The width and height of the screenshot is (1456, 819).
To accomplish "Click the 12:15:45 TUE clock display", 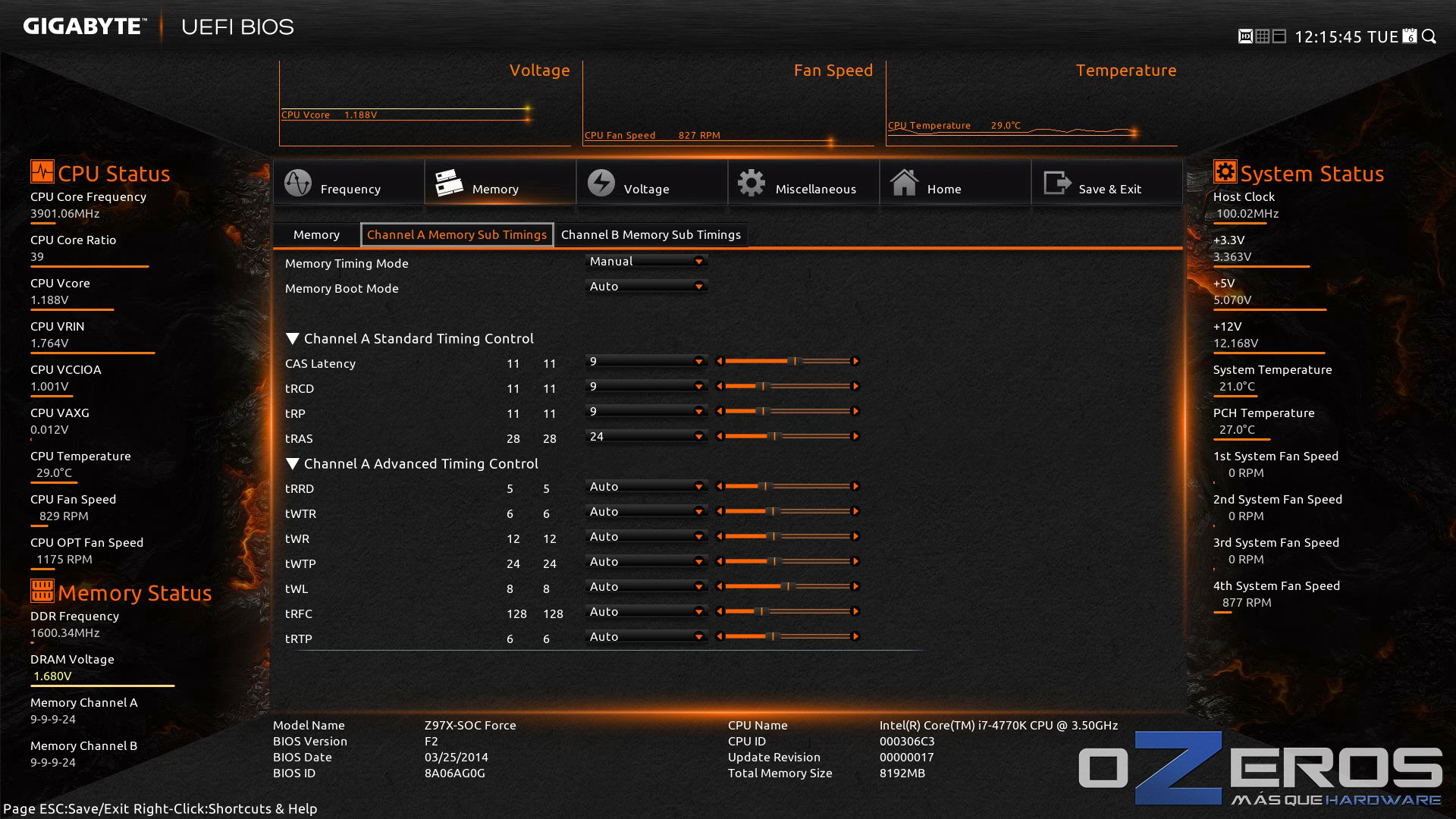I will [1346, 37].
